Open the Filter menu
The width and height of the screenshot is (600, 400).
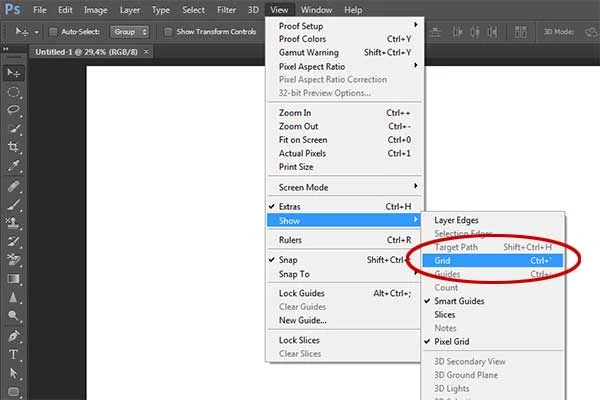[x=226, y=10]
